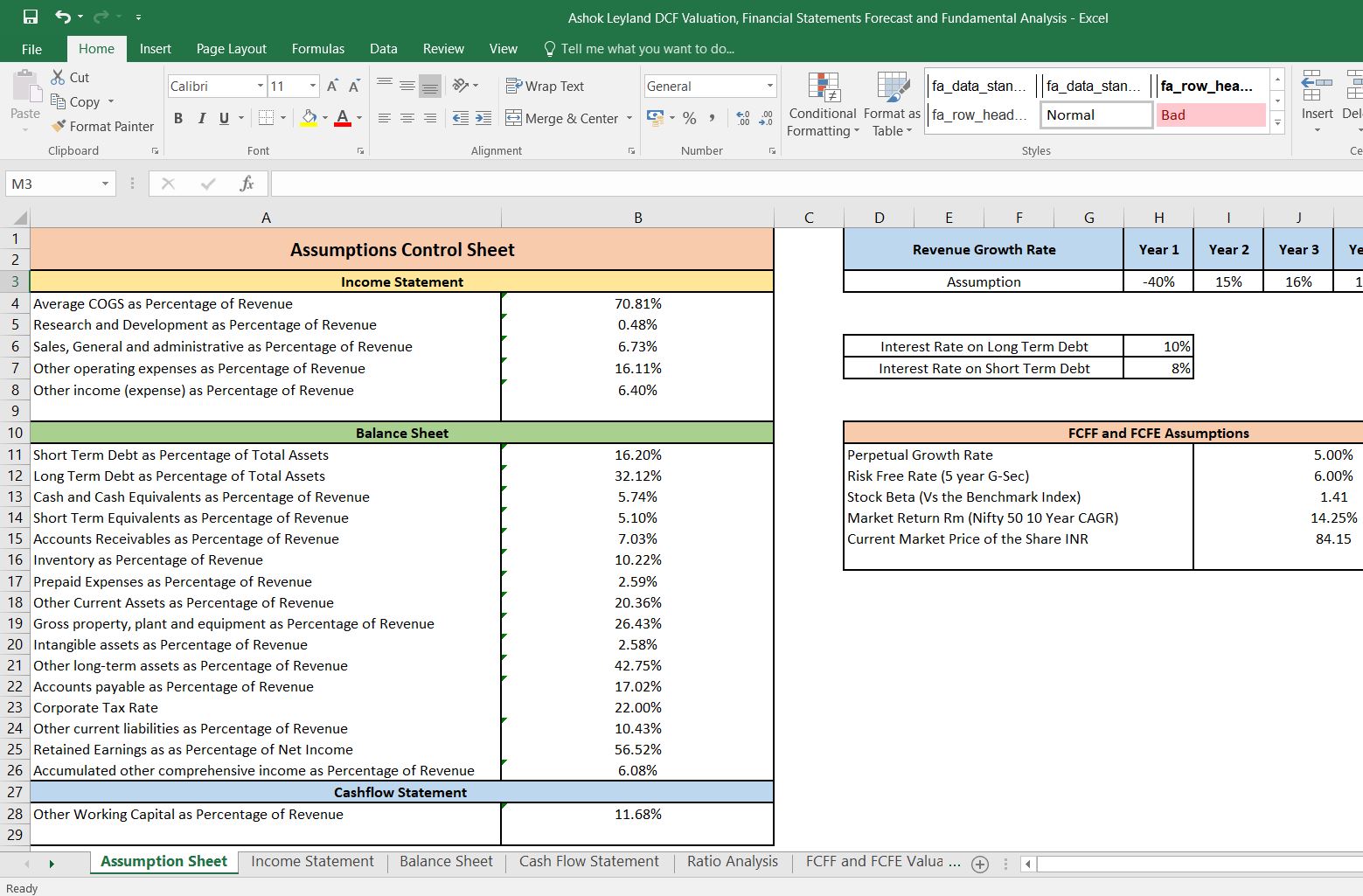Decrease font size with small A icon
1363x896 pixels.
point(354,86)
